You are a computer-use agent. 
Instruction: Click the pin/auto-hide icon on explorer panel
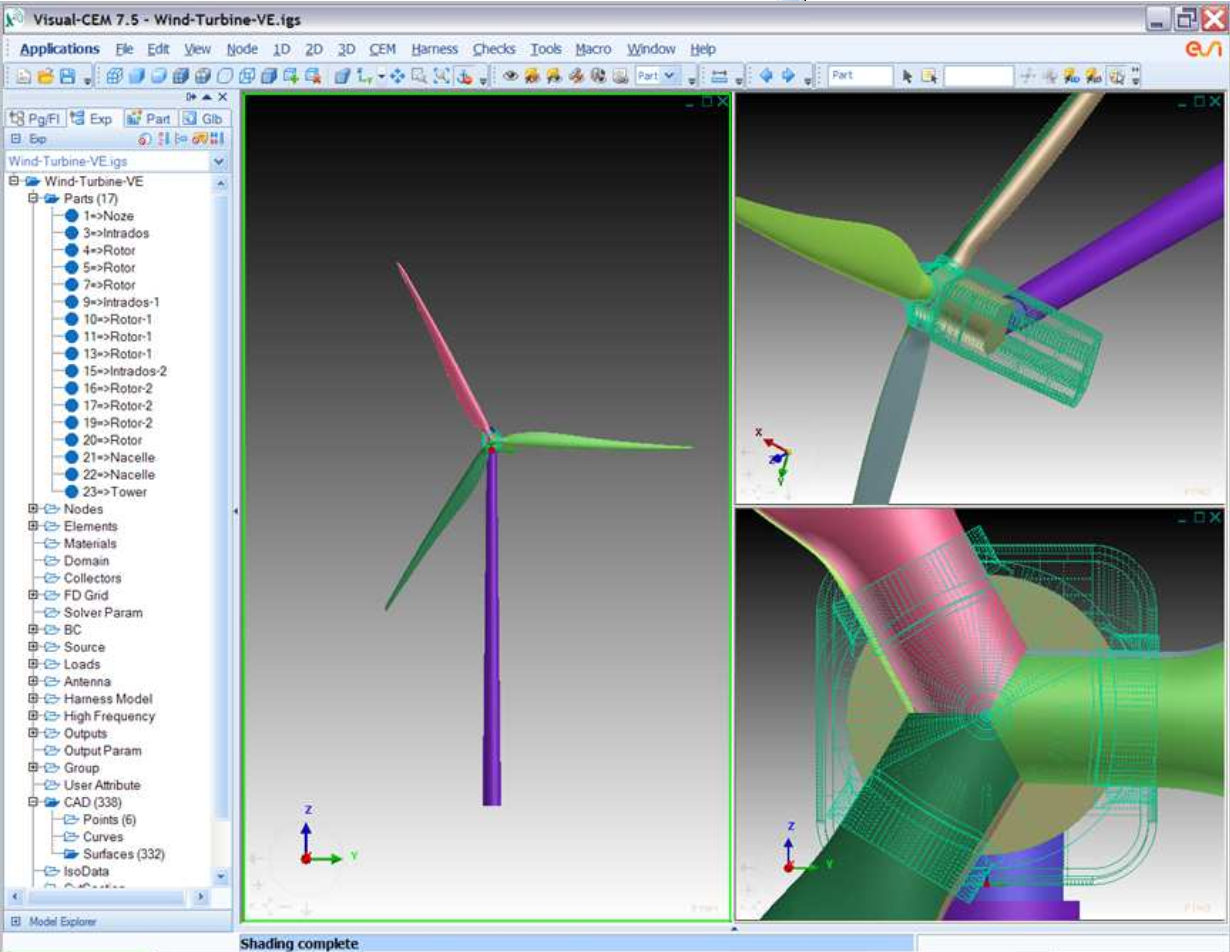191,97
